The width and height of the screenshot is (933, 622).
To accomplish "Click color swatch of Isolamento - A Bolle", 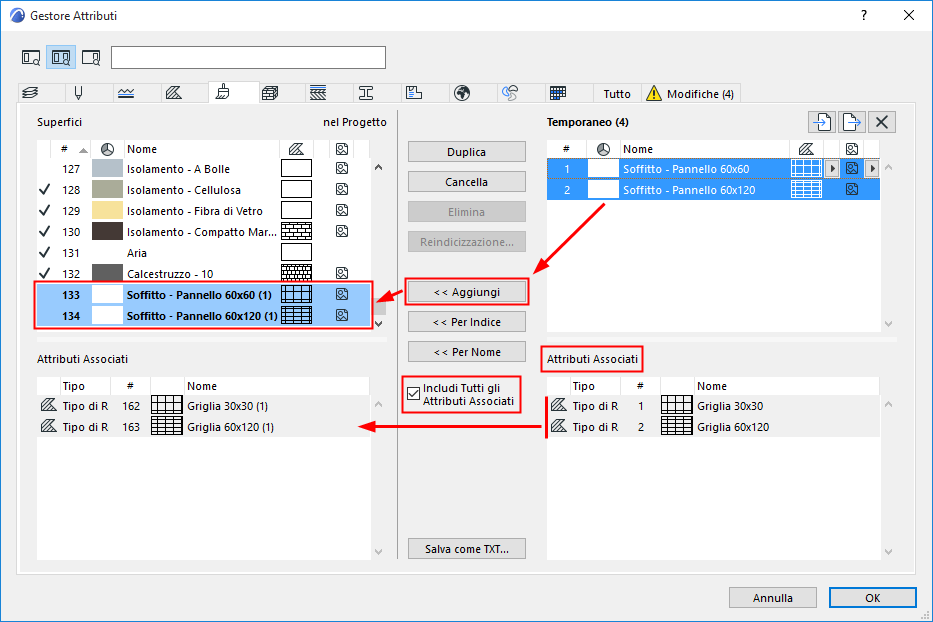I will click(107, 169).
